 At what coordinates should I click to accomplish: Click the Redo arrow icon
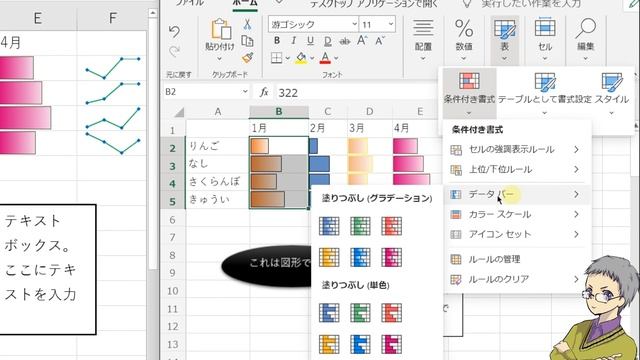174,51
